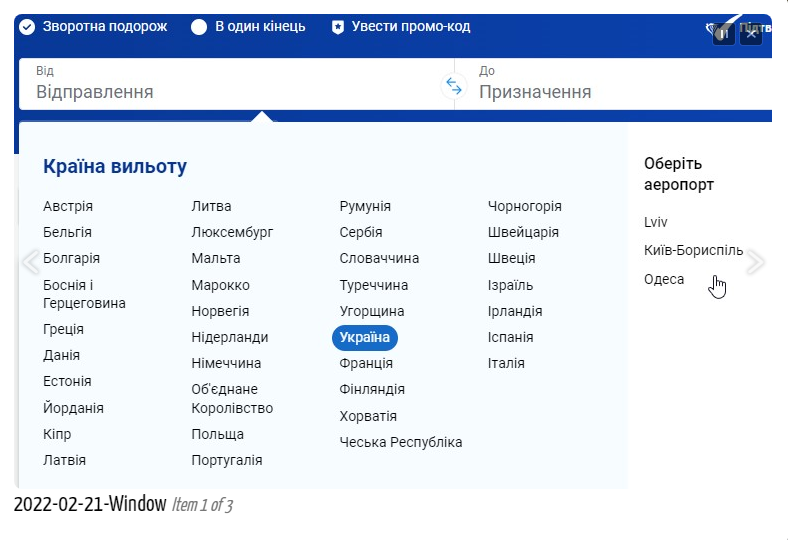Click the promo-code shield icon
788x540 pixels.
click(338, 27)
